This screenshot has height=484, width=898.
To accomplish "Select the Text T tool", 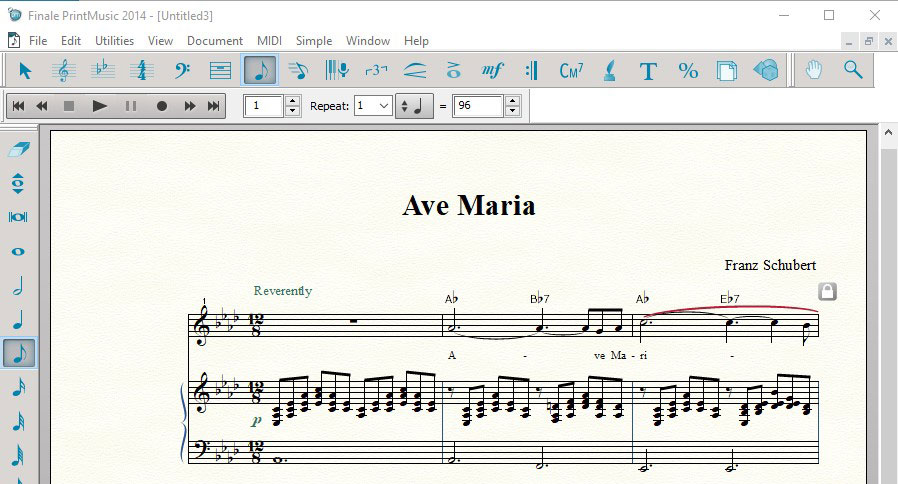I will (648, 70).
